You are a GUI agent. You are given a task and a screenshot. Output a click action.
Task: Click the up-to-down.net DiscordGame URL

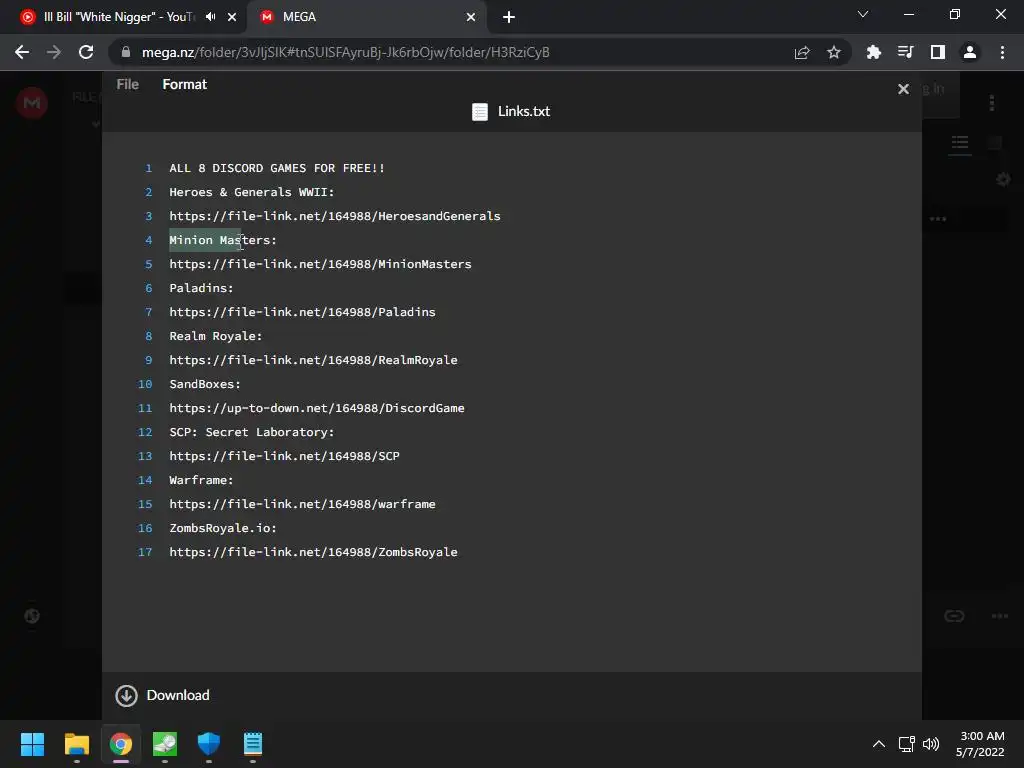(317, 408)
